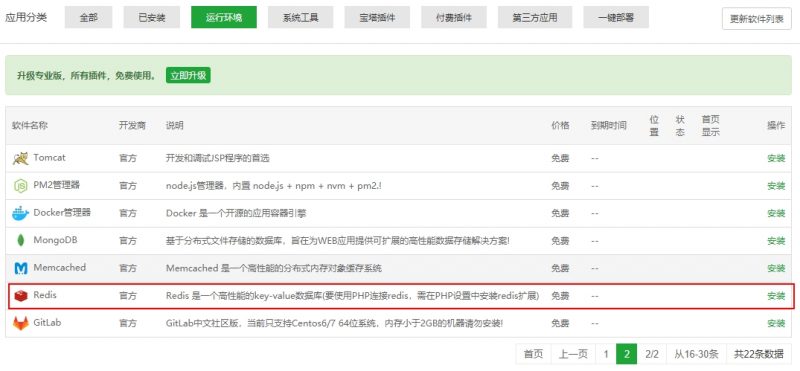
Task: Click the Docker whale icon
Action: tap(20, 213)
